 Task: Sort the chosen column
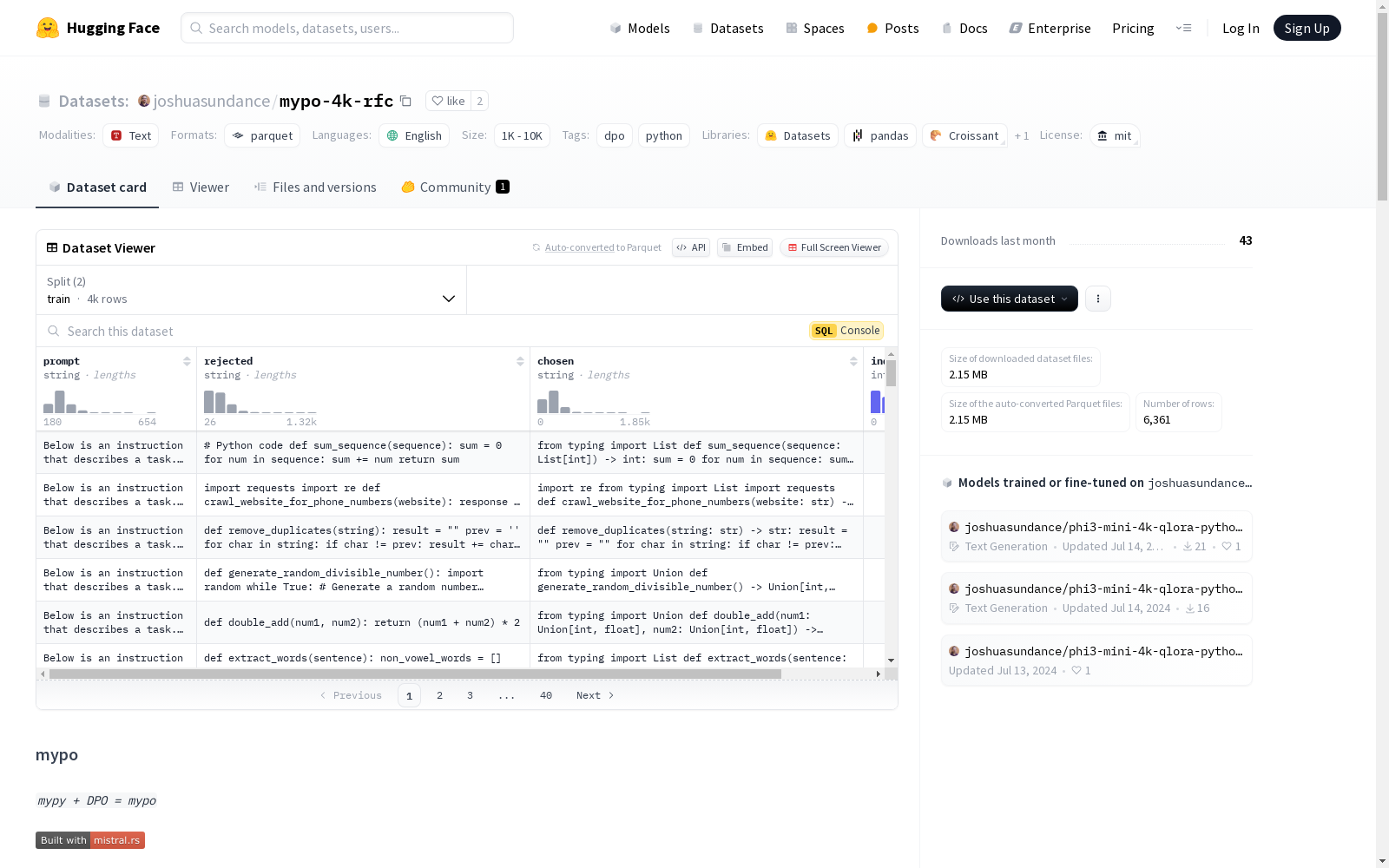pyautogui.click(x=853, y=361)
